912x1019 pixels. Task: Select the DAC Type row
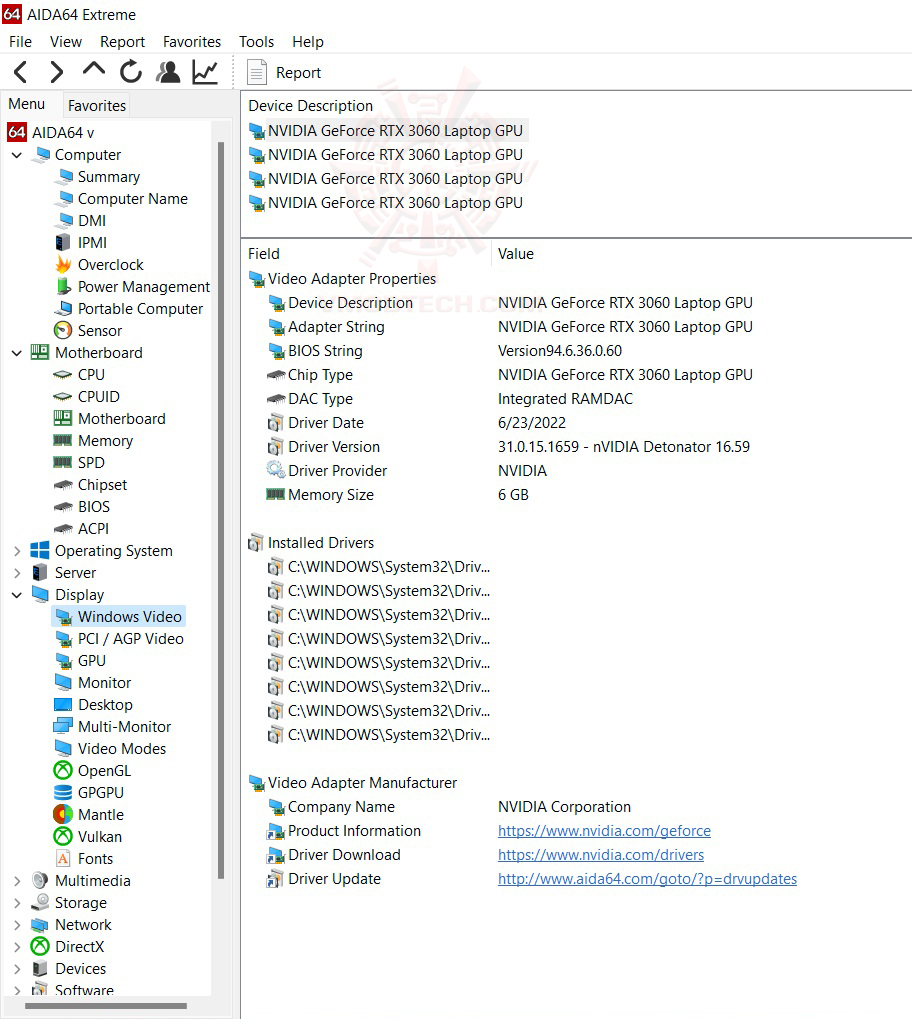[450, 399]
